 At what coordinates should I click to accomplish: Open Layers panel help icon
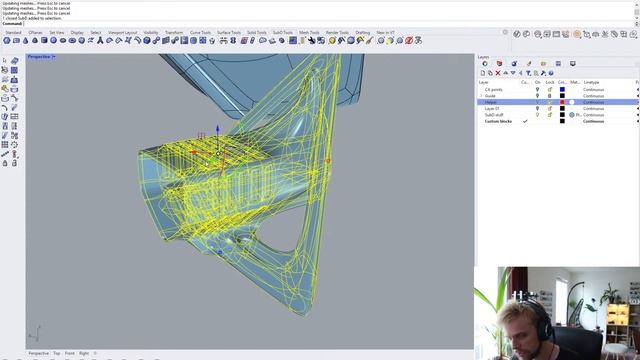point(551,73)
